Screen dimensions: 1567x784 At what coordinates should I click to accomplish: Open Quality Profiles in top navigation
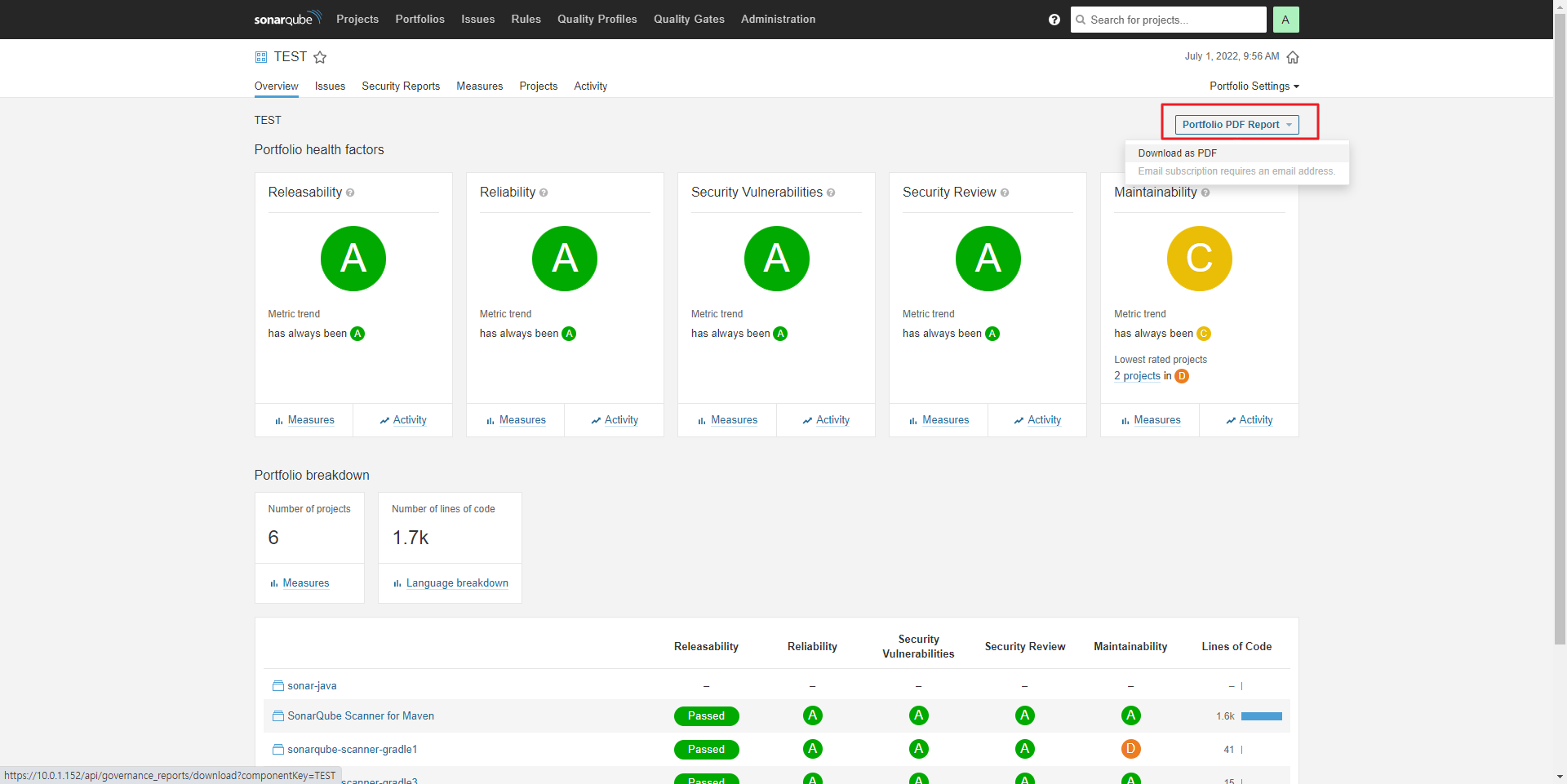click(597, 20)
